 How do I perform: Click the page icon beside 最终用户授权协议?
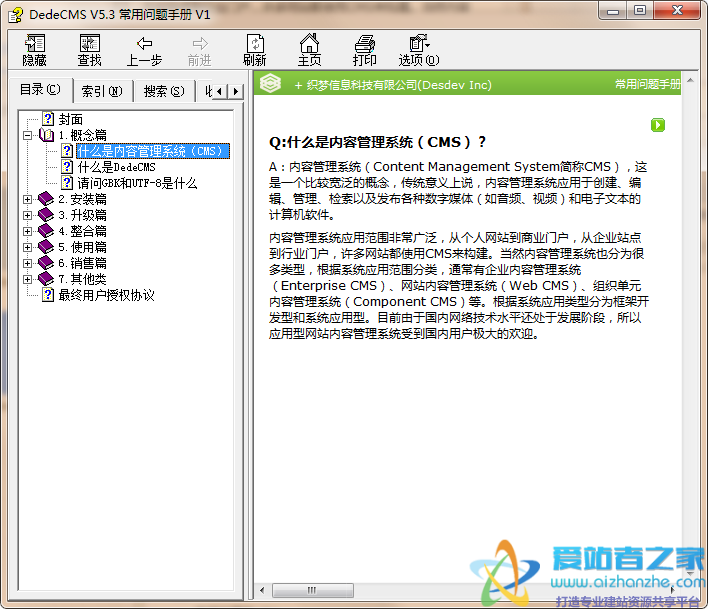(48, 295)
